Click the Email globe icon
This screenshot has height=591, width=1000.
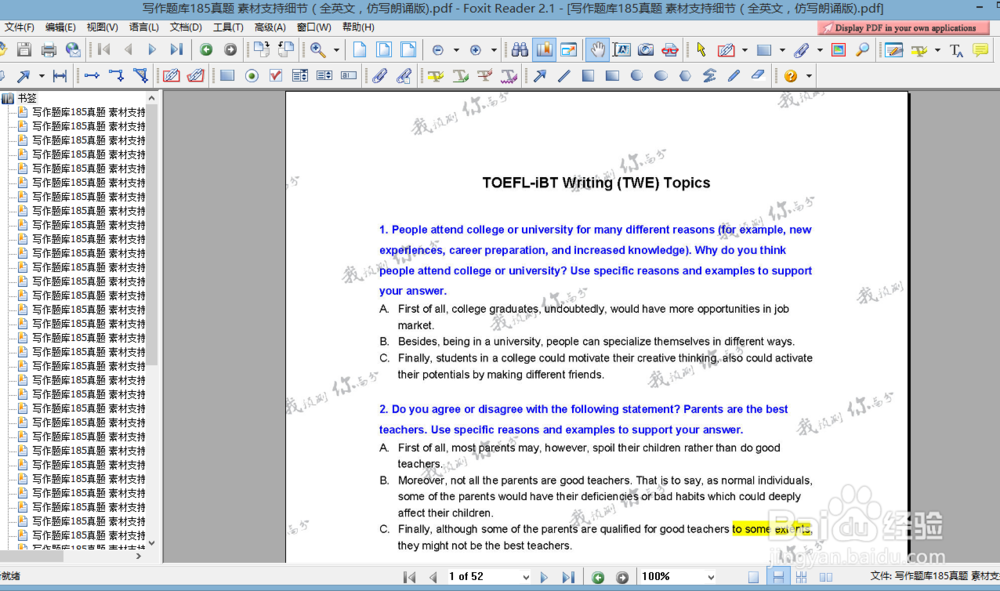[73, 50]
